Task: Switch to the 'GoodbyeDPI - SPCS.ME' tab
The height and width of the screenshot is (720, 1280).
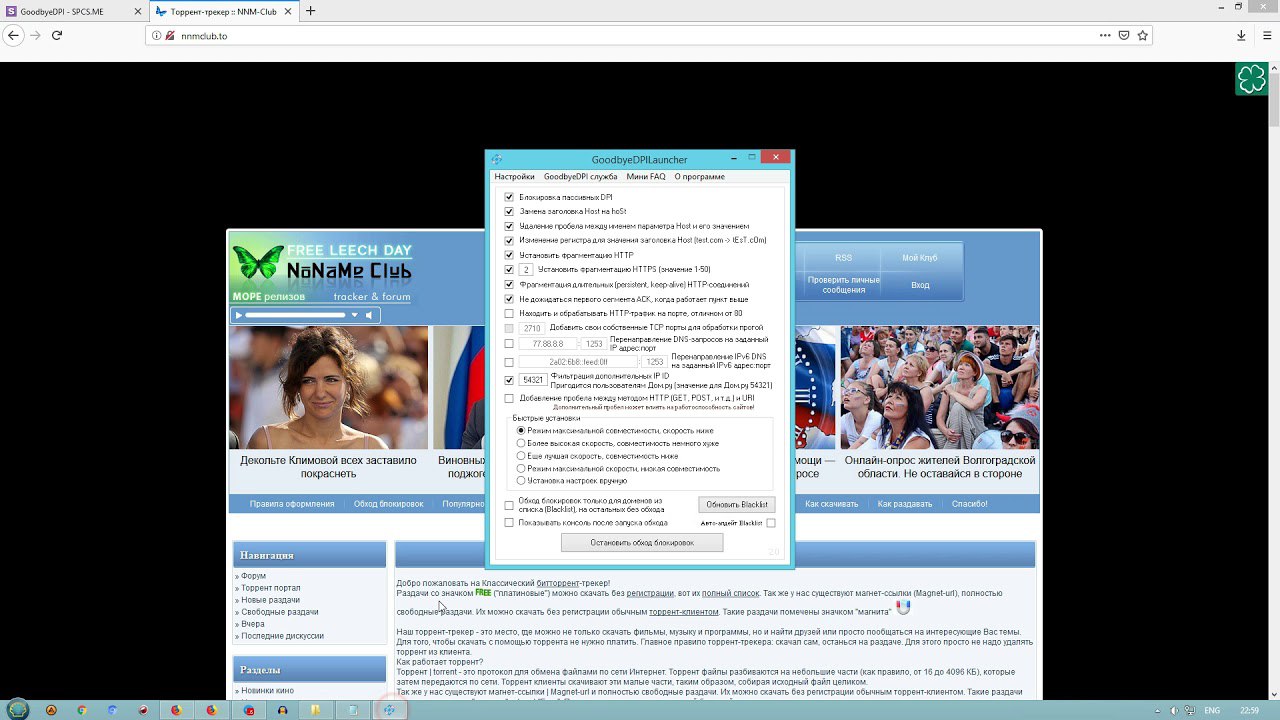Action: [72, 11]
